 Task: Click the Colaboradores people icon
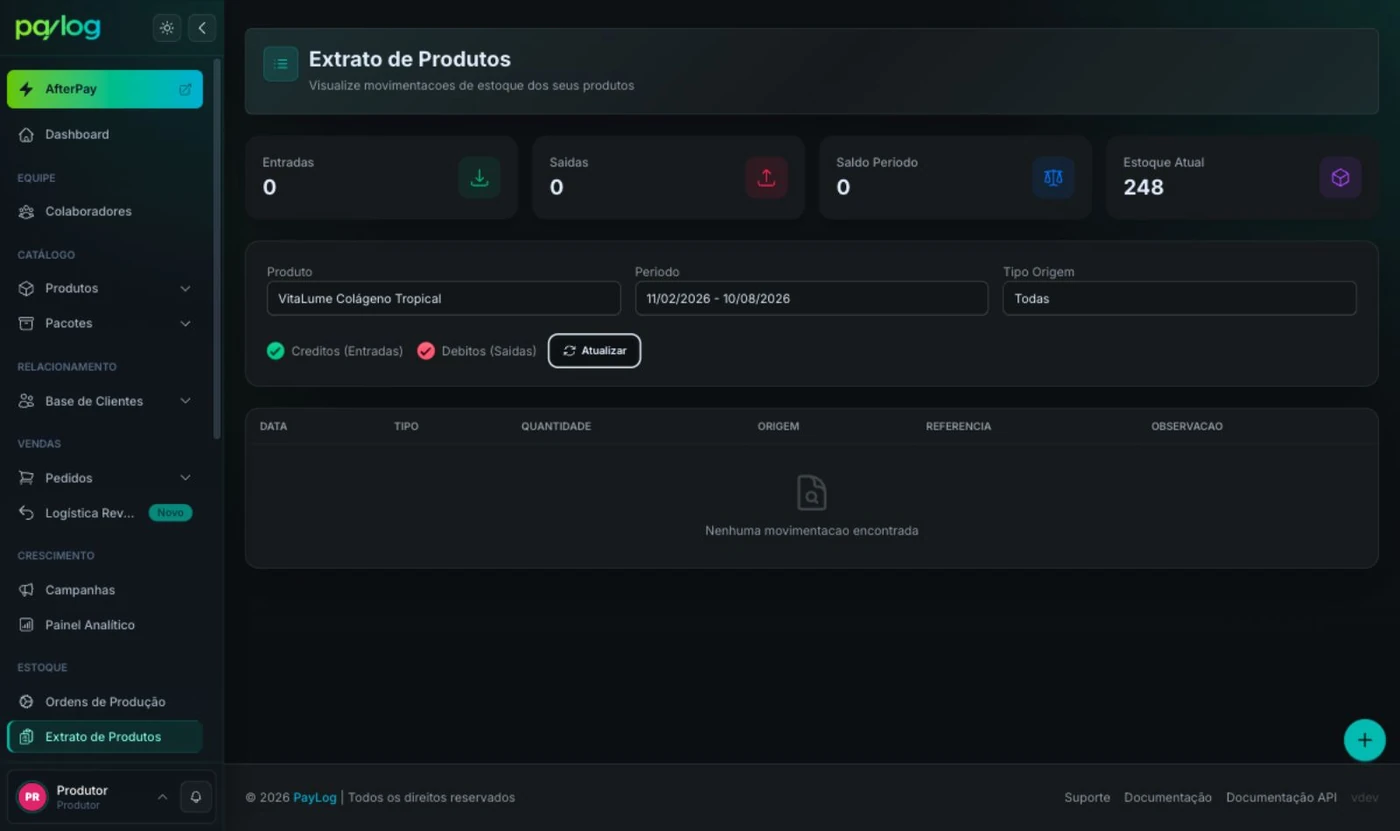click(27, 211)
